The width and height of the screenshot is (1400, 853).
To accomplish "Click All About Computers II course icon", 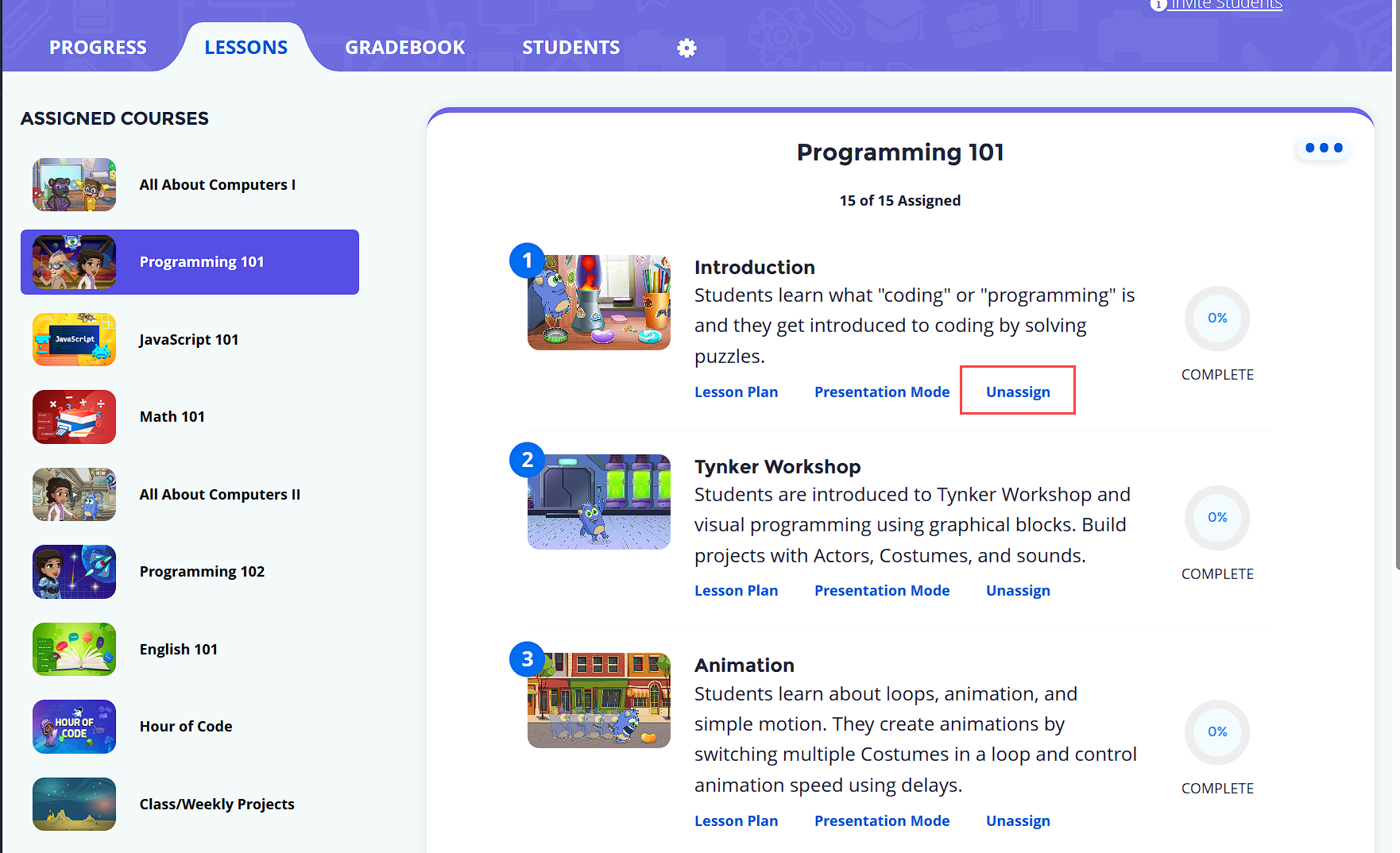I will (74, 494).
